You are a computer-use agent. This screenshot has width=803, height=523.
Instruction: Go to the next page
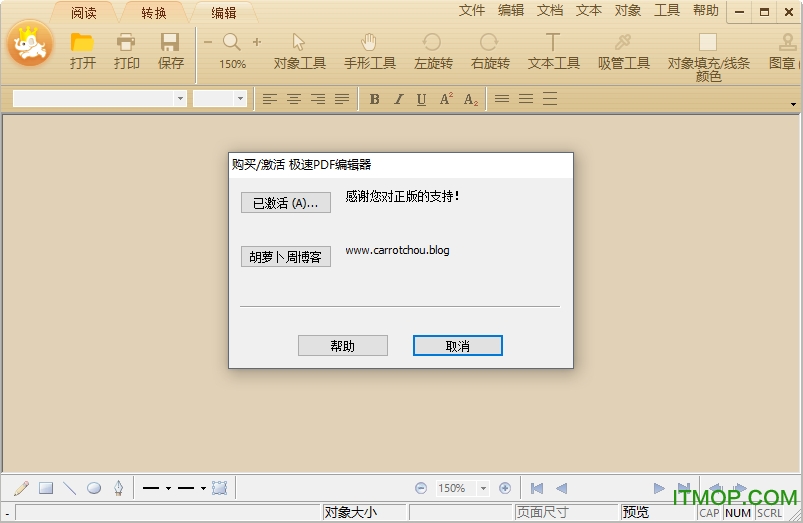pos(659,488)
